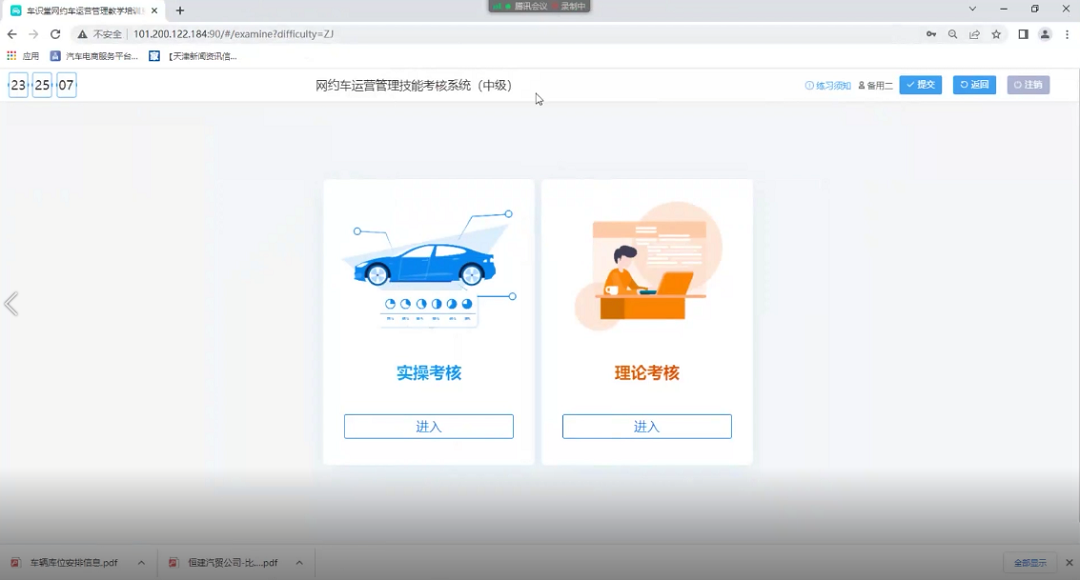Click the reload page icon
The width and height of the screenshot is (1080, 580).
pyautogui.click(x=53, y=33)
